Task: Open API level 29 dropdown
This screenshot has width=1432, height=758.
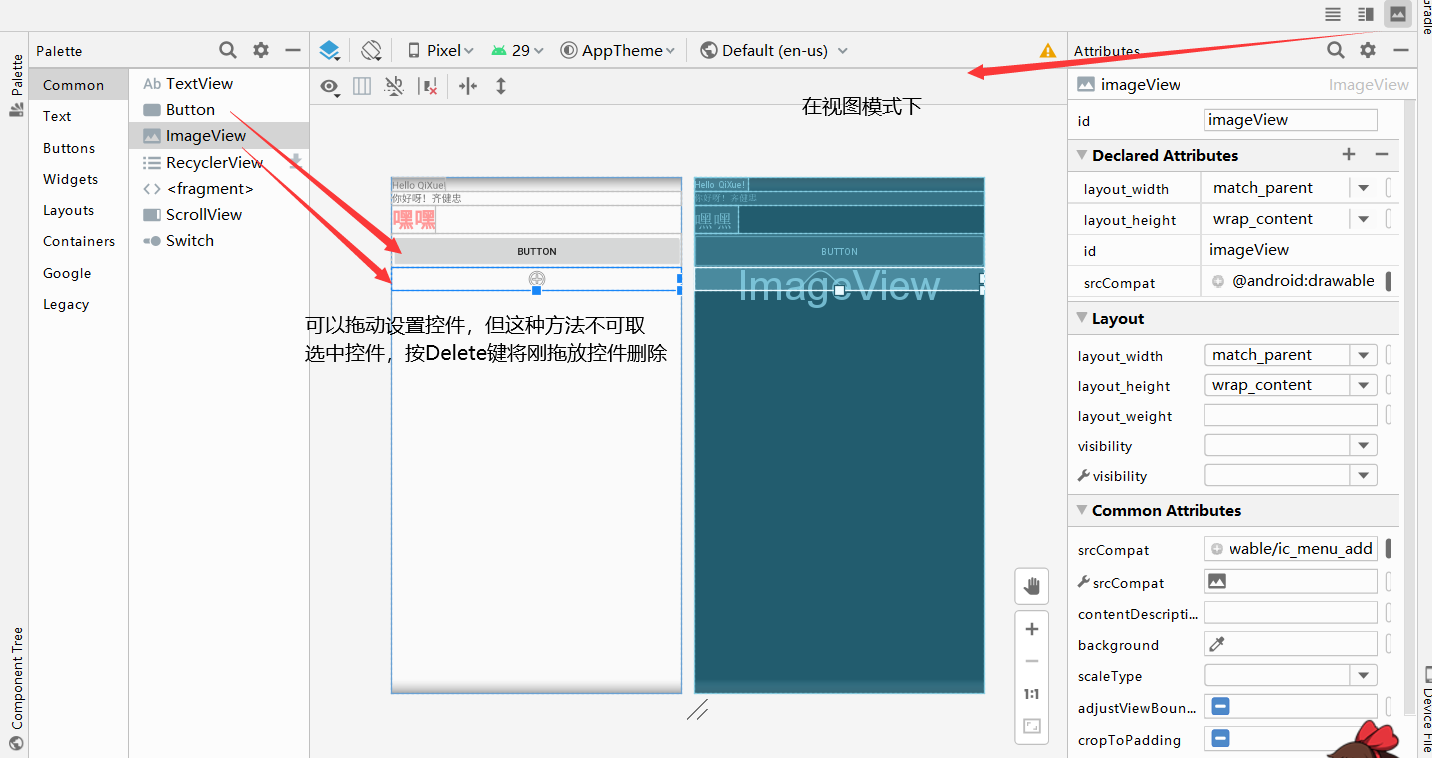Action: click(517, 50)
